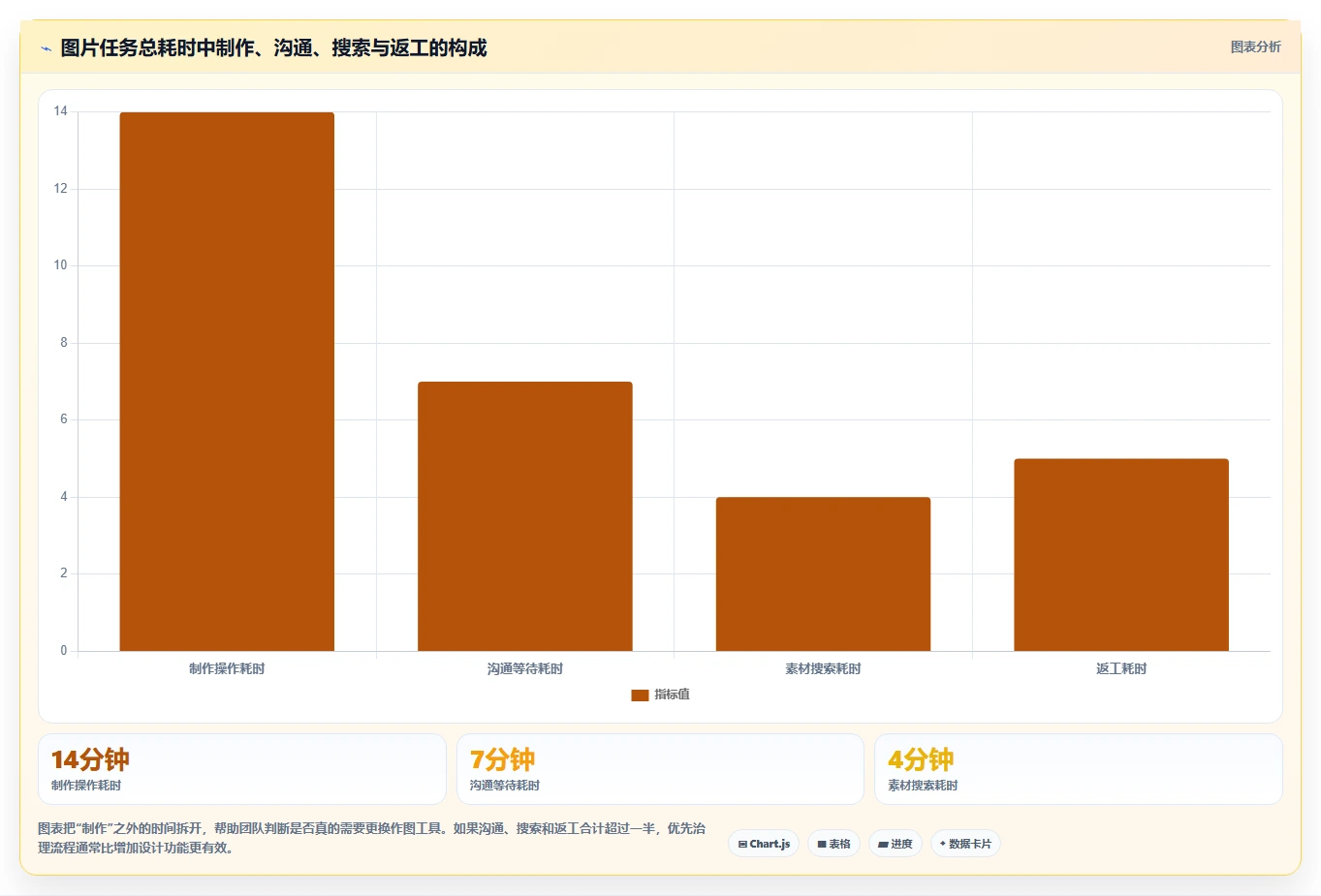Click the 返工耗时 x-axis label
This screenshot has height=896, width=1321.
(x=1121, y=668)
